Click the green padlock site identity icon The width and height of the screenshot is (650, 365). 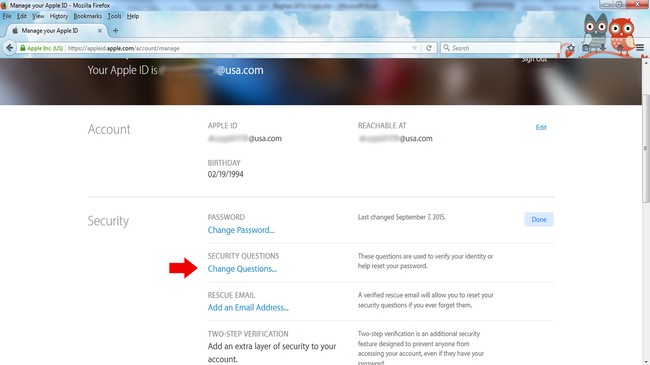(22, 48)
